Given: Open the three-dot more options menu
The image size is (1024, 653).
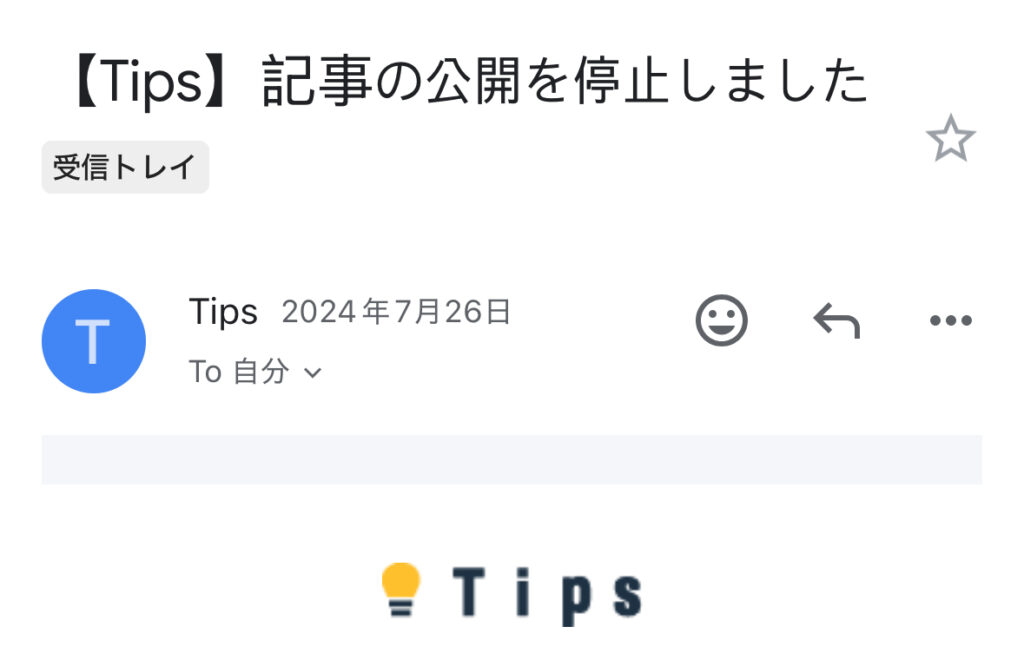Looking at the screenshot, I should pos(951,321).
